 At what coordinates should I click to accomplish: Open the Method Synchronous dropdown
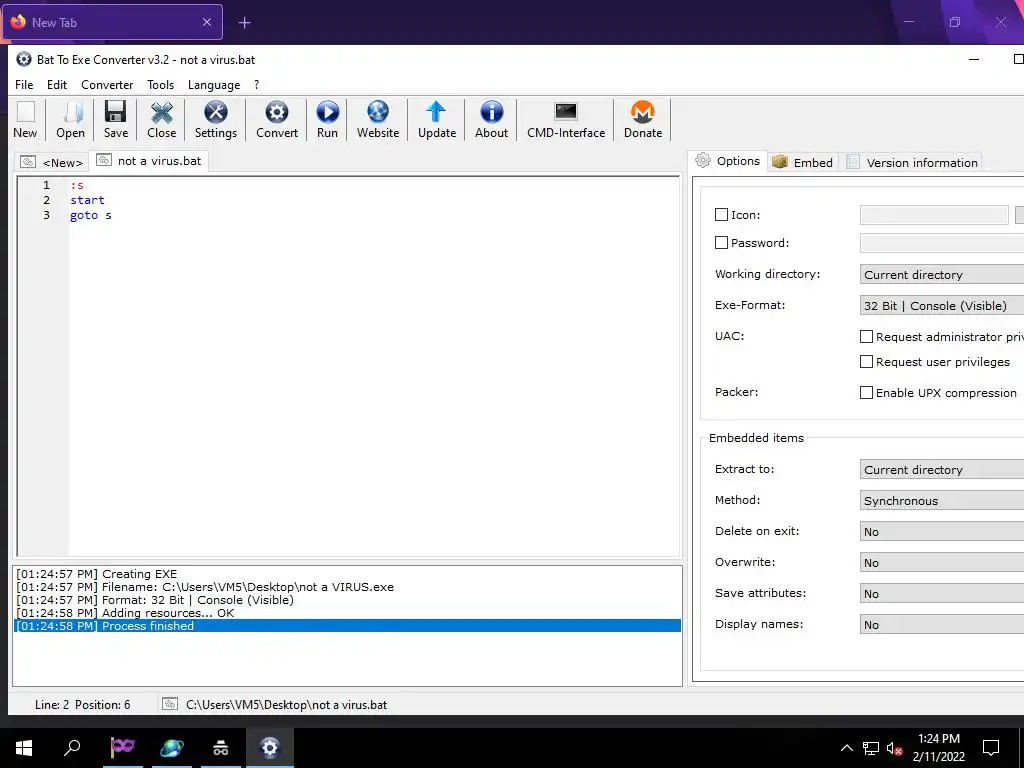coord(942,500)
